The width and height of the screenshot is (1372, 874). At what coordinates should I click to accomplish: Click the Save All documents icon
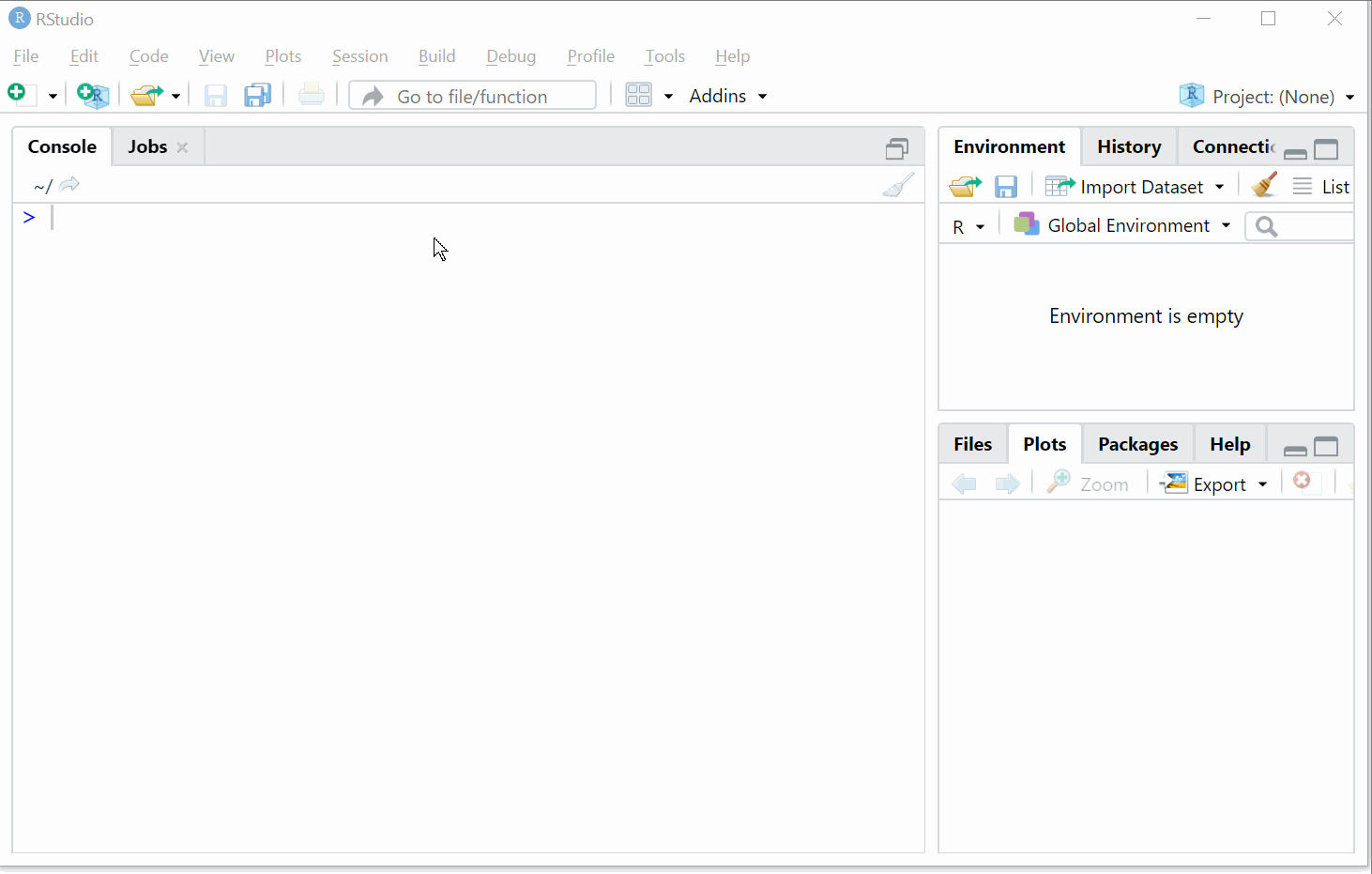(257, 95)
